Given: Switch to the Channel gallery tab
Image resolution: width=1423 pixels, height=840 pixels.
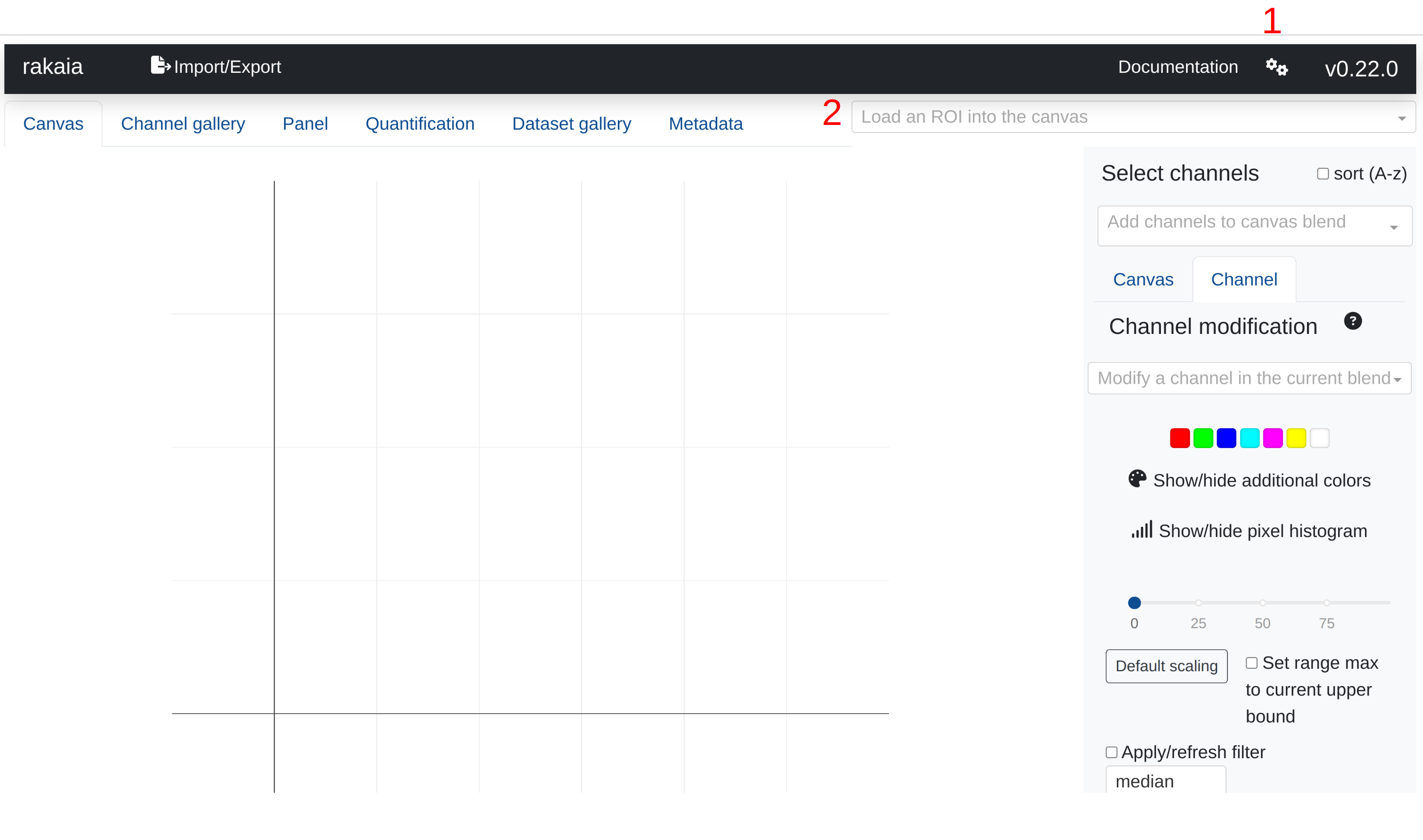Looking at the screenshot, I should tap(183, 124).
